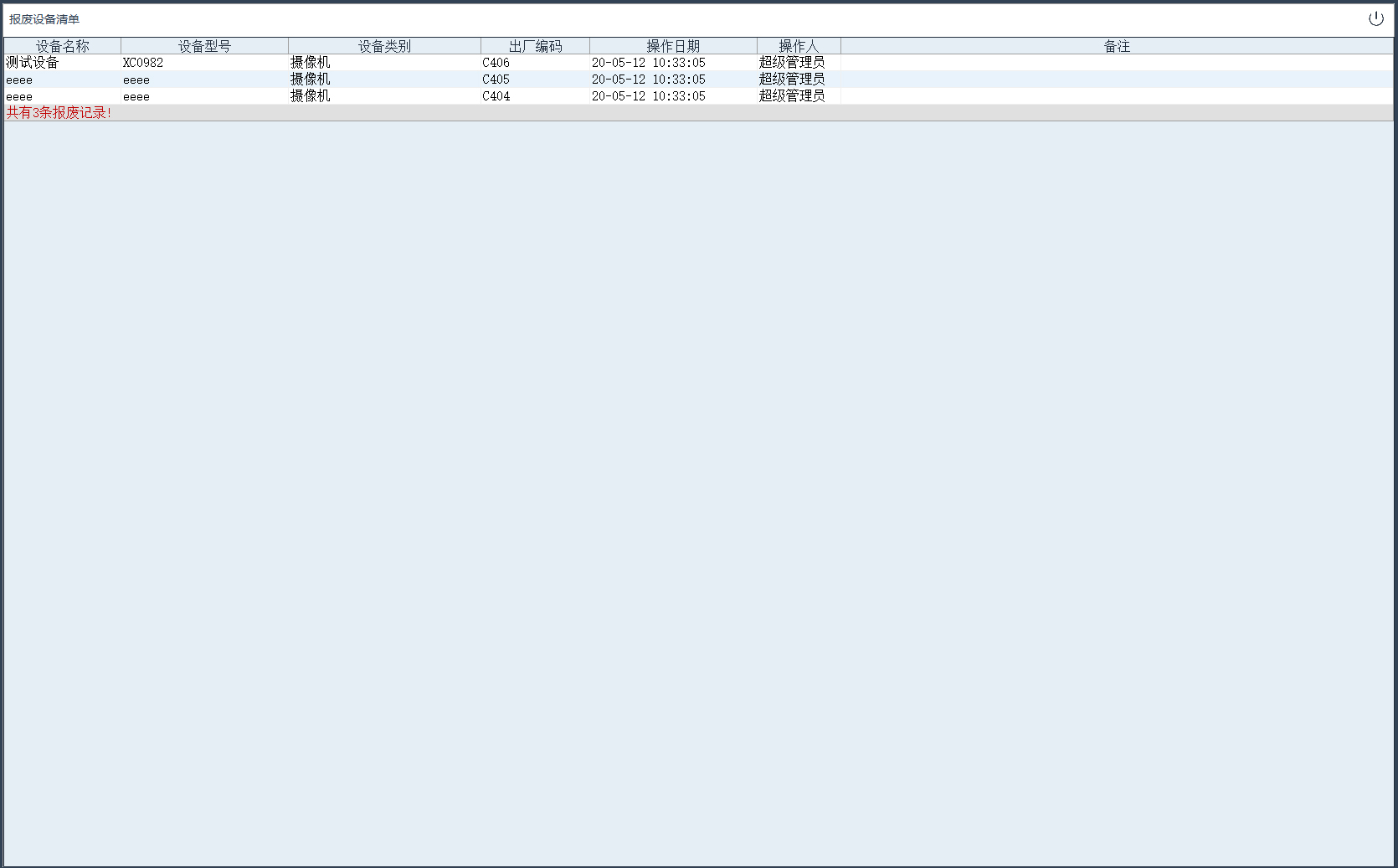The width and height of the screenshot is (1398, 868).
Task: Select 摄像机 category in C405 row
Action: (311, 80)
